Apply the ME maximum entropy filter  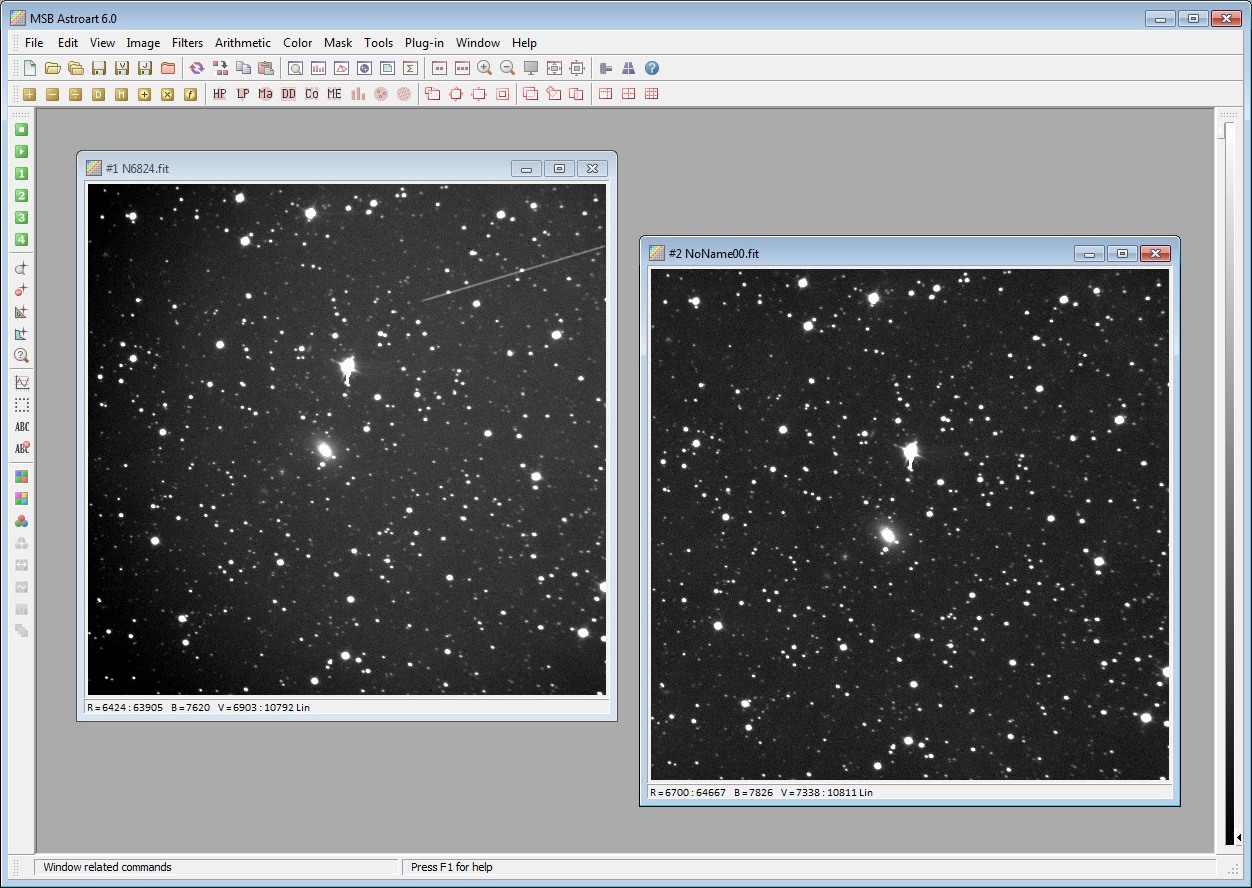point(334,93)
